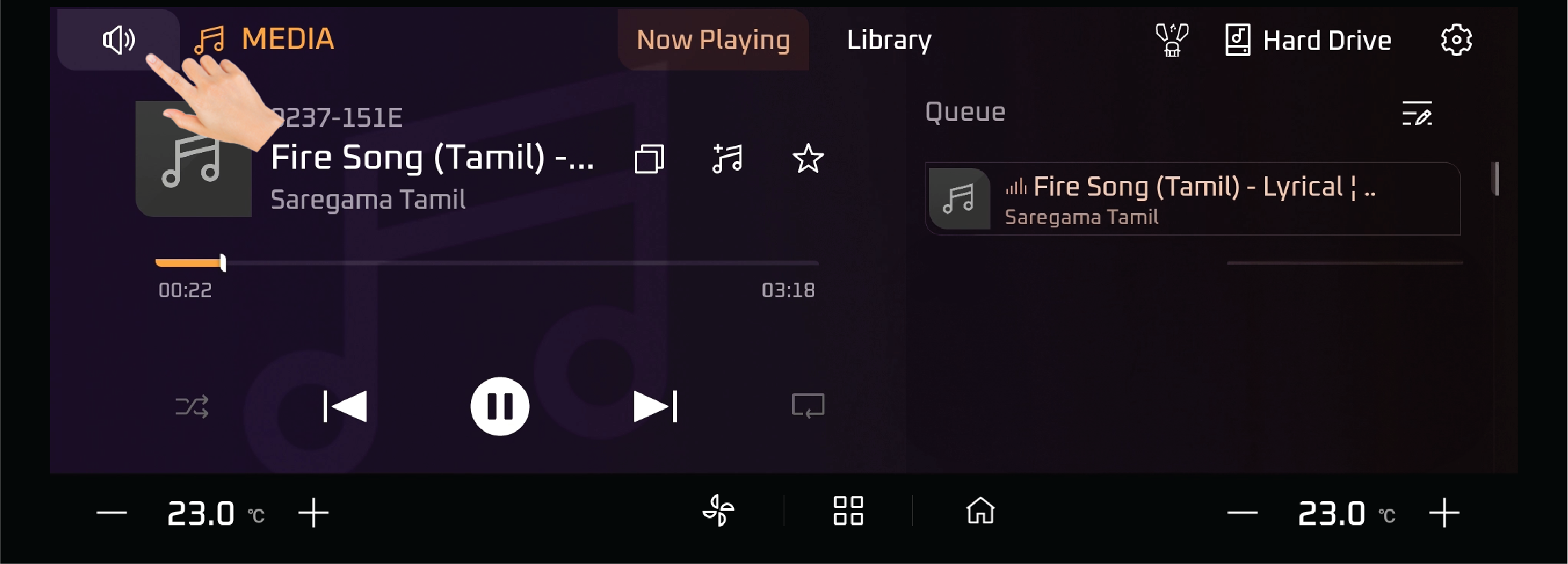Mark Fire Song as favorite star
1568x564 pixels.
[x=808, y=159]
